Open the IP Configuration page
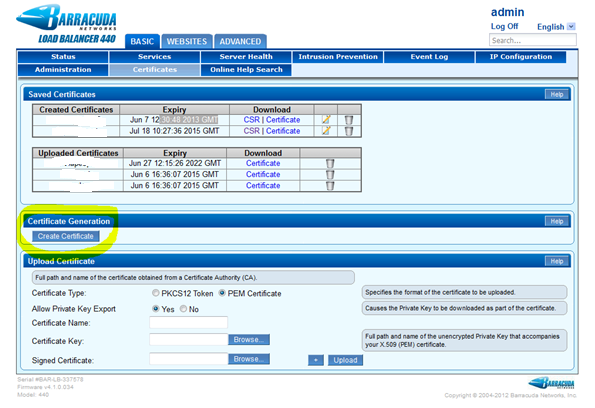 521,57
